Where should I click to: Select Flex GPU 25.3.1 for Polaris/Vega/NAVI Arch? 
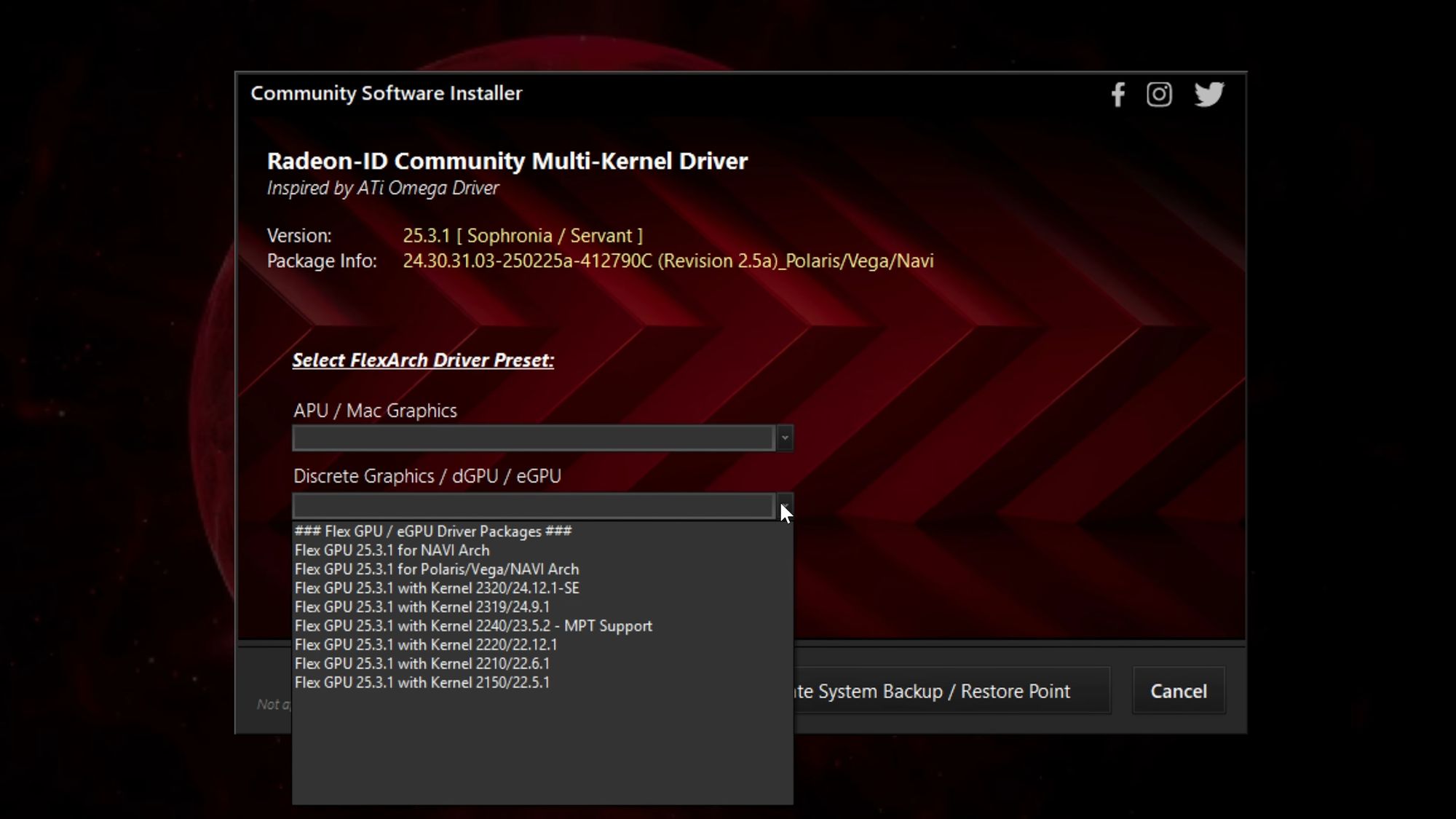click(x=436, y=569)
